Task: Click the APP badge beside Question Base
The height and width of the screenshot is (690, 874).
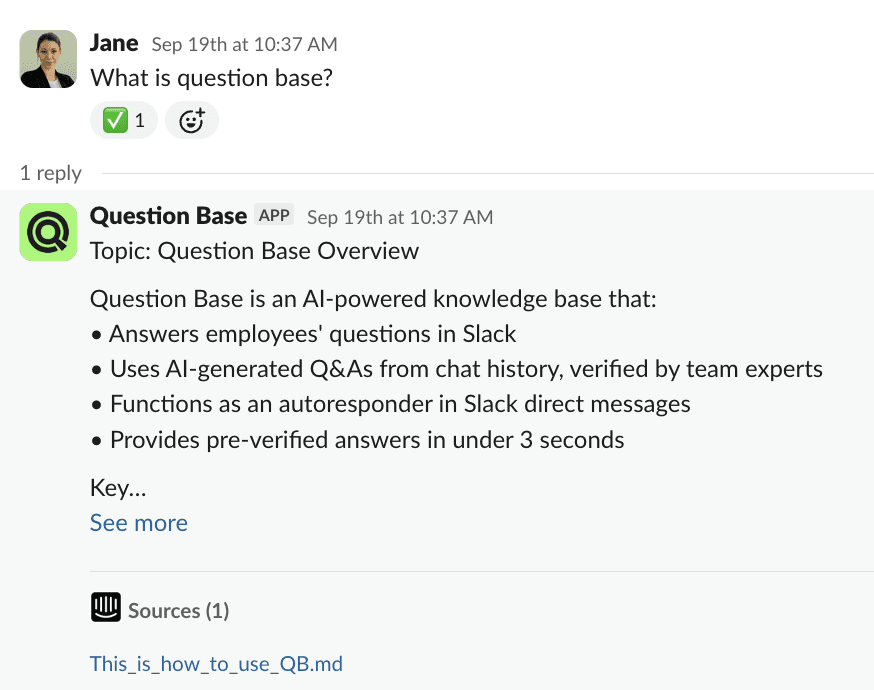Action: coord(274,216)
